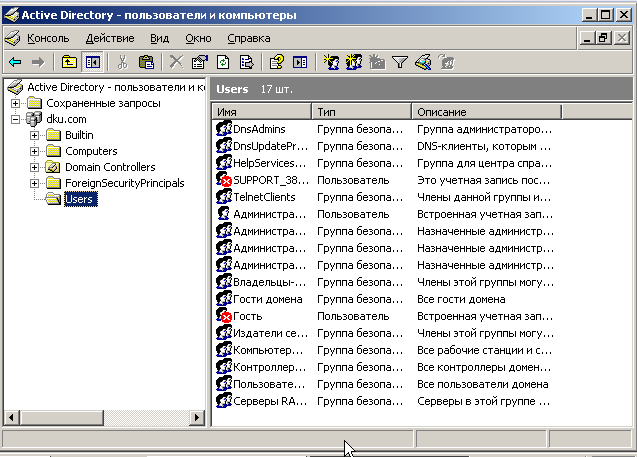Click the tree pane's left scroll arrow
This screenshot has height=457, width=637.
click(12, 417)
